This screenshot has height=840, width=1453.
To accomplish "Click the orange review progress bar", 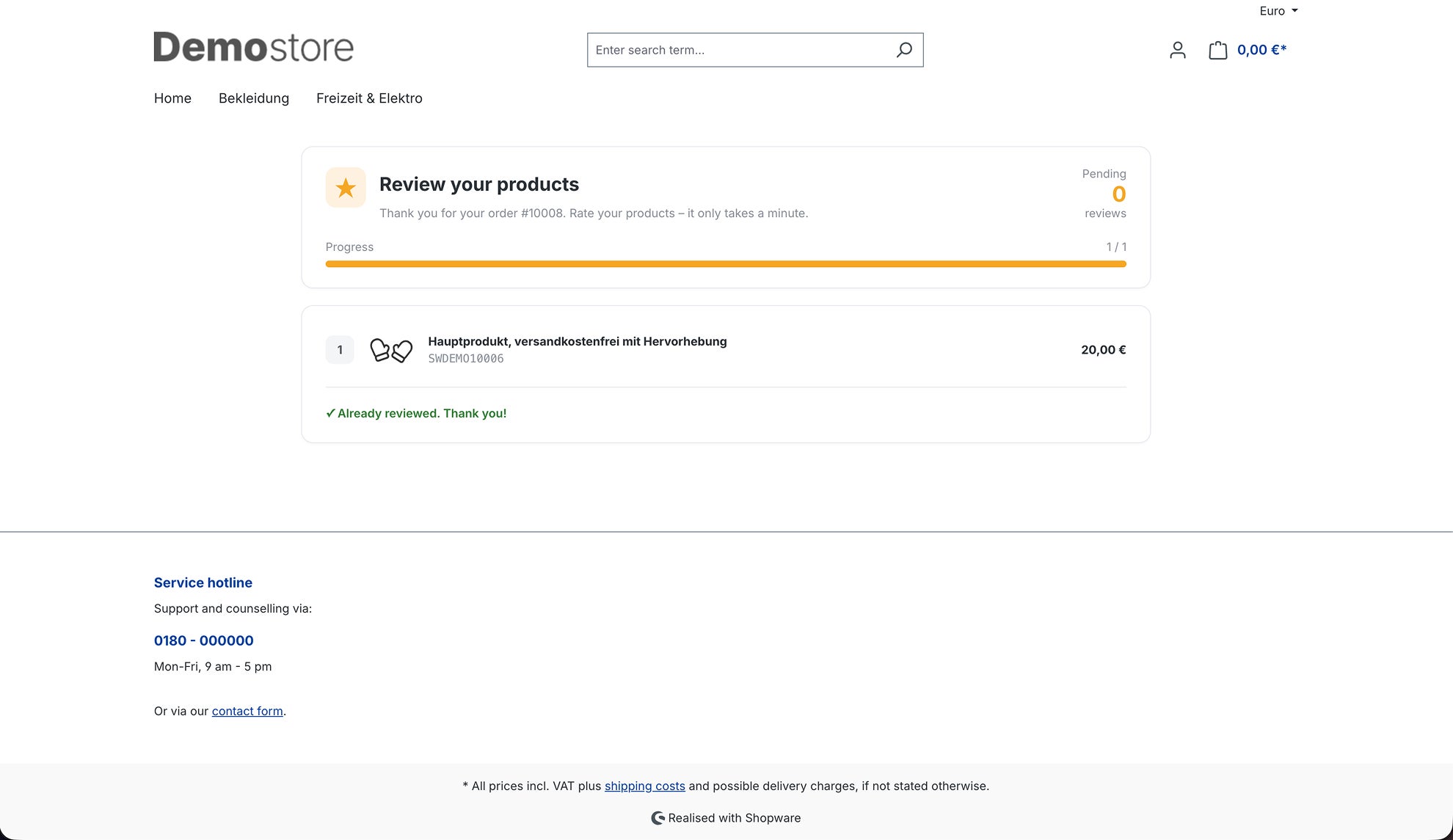I will tap(726, 264).
